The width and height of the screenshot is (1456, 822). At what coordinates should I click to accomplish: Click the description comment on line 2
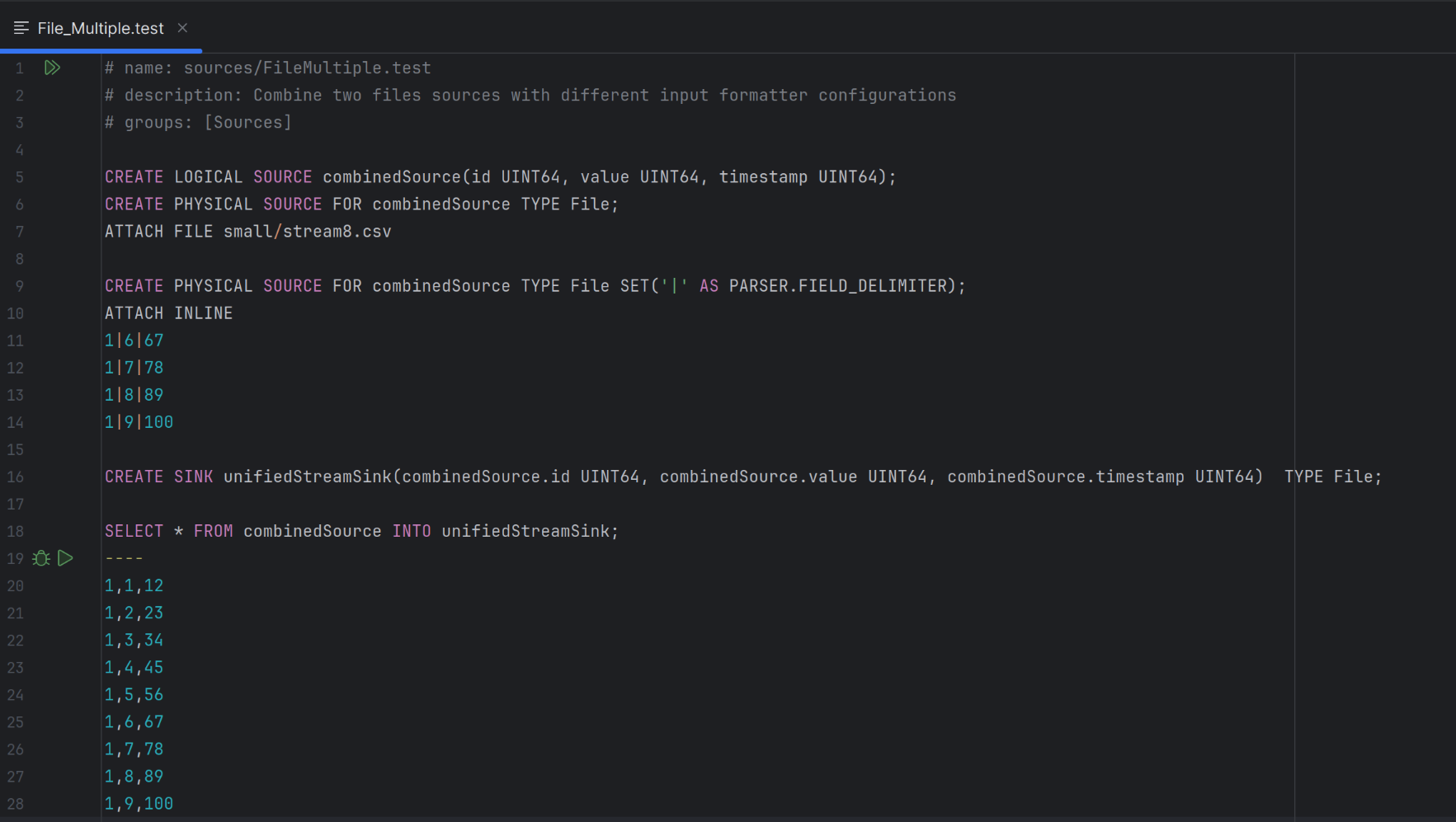pos(530,95)
